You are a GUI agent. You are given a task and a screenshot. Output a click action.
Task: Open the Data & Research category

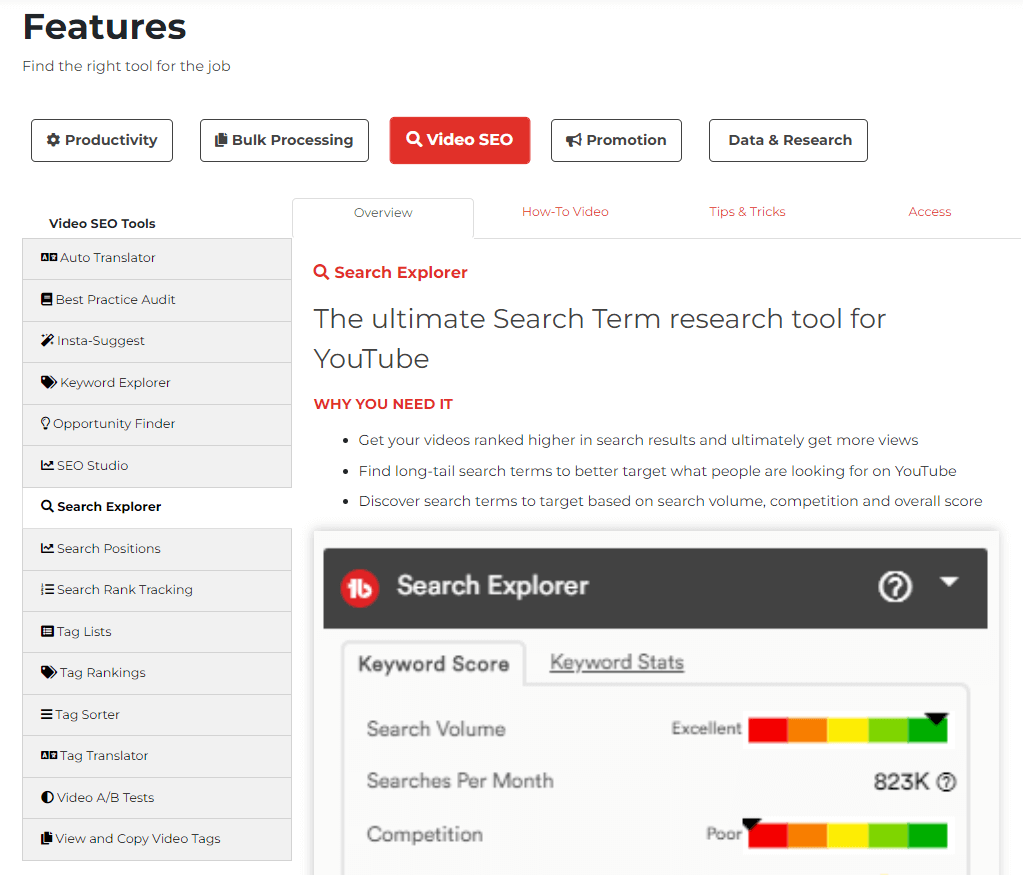coord(788,140)
